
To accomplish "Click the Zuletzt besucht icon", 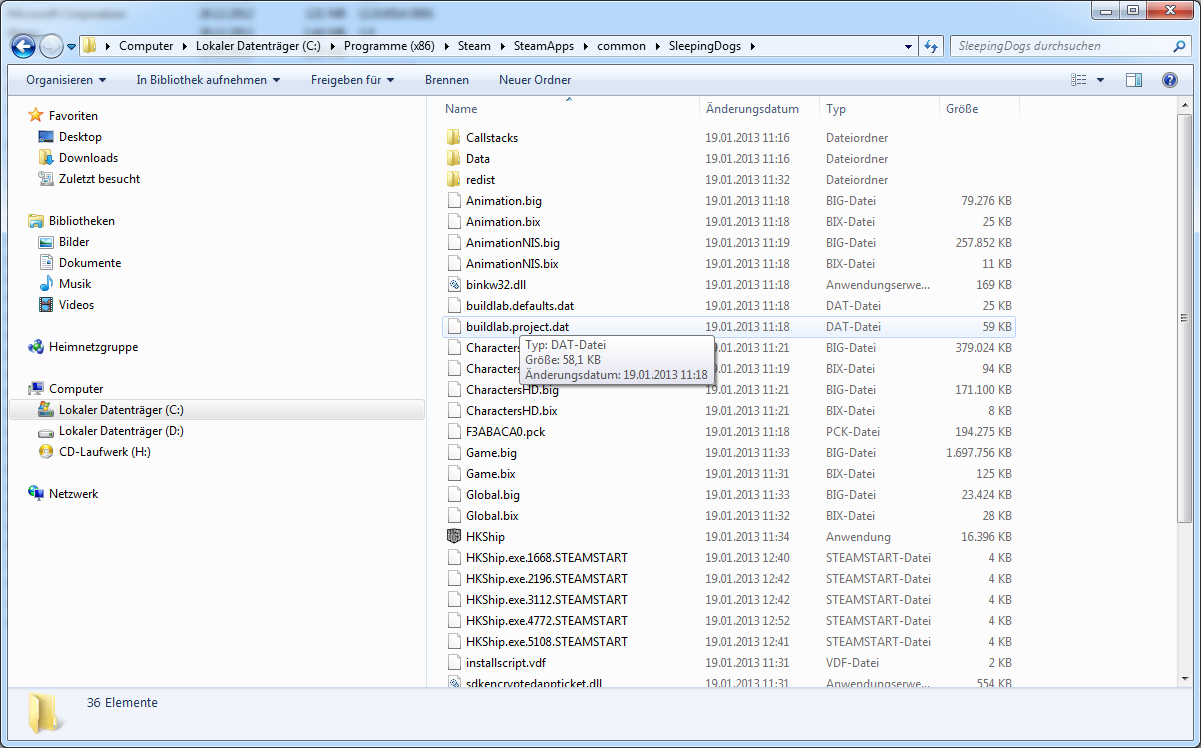I will [46, 179].
